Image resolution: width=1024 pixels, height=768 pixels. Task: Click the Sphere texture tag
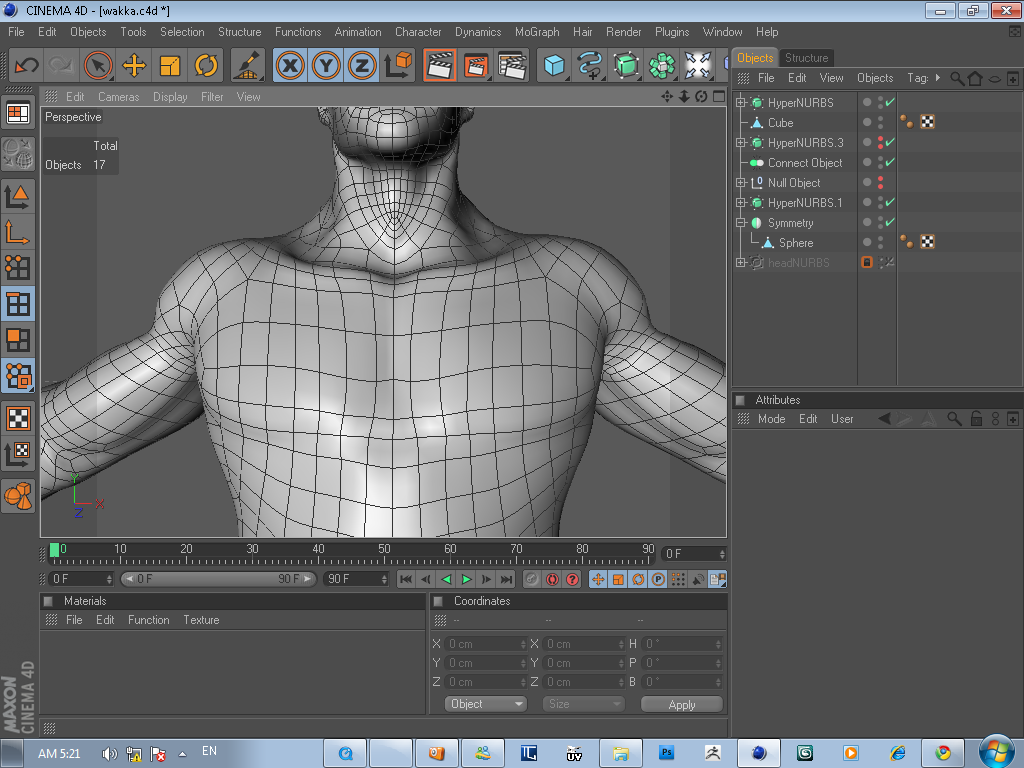tap(927, 242)
